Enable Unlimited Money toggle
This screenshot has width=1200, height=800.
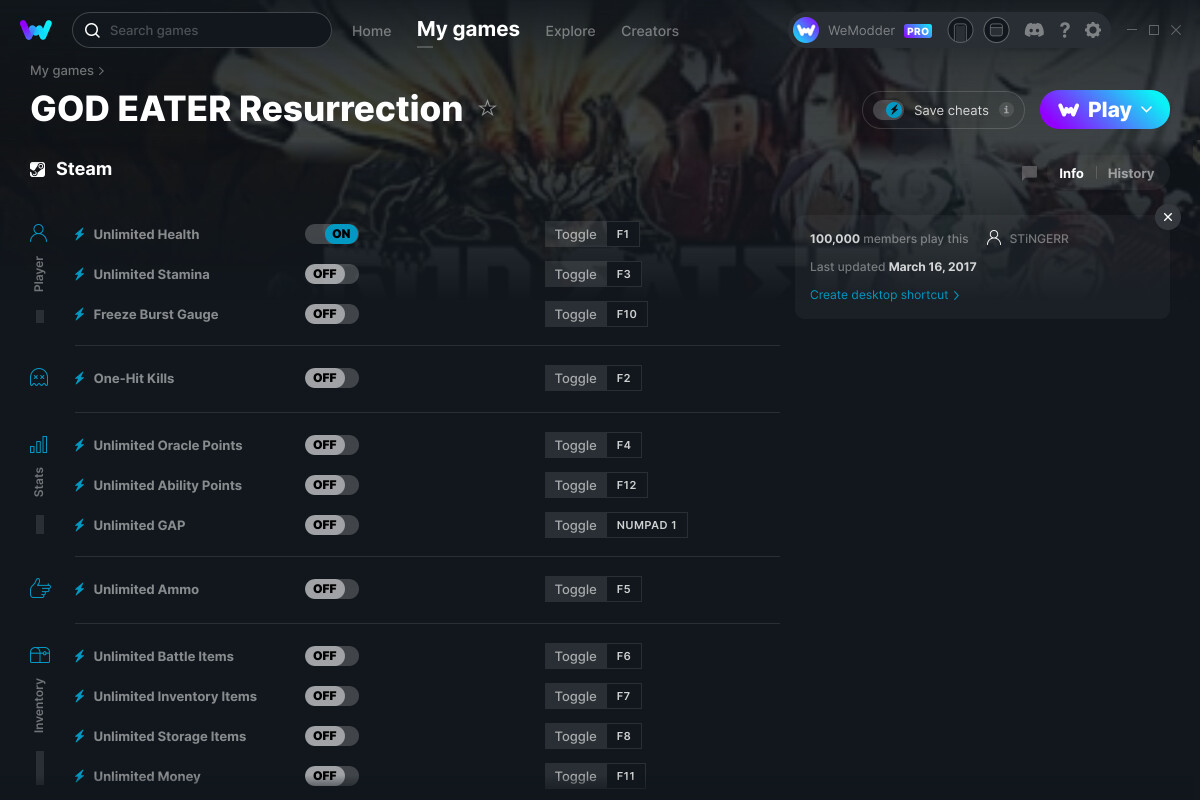pos(332,776)
